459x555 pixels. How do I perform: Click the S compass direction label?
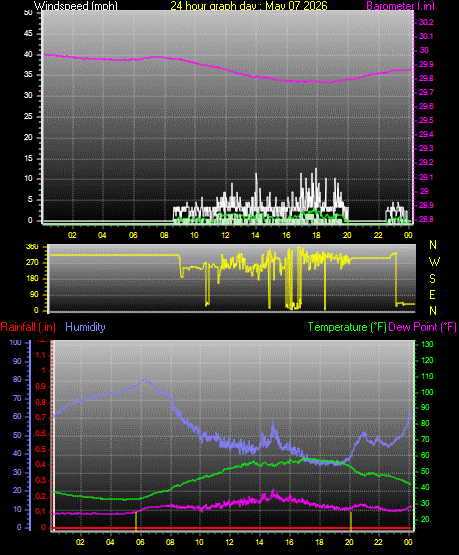point(432,279)
